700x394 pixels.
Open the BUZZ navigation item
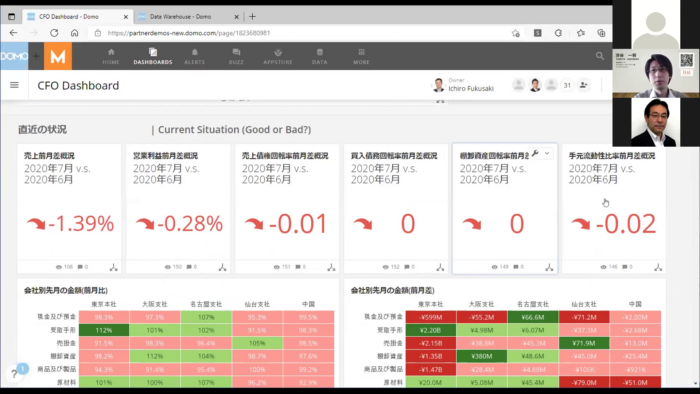click(236, 57)
